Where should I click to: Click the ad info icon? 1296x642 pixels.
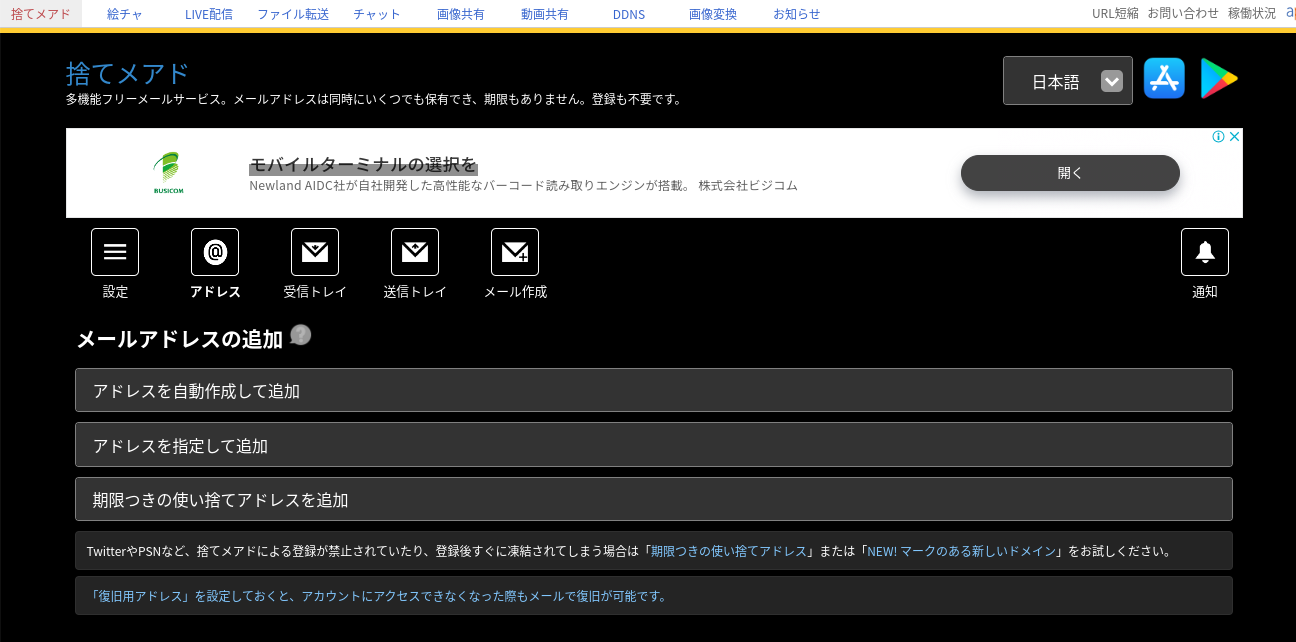coord(1219,137)
